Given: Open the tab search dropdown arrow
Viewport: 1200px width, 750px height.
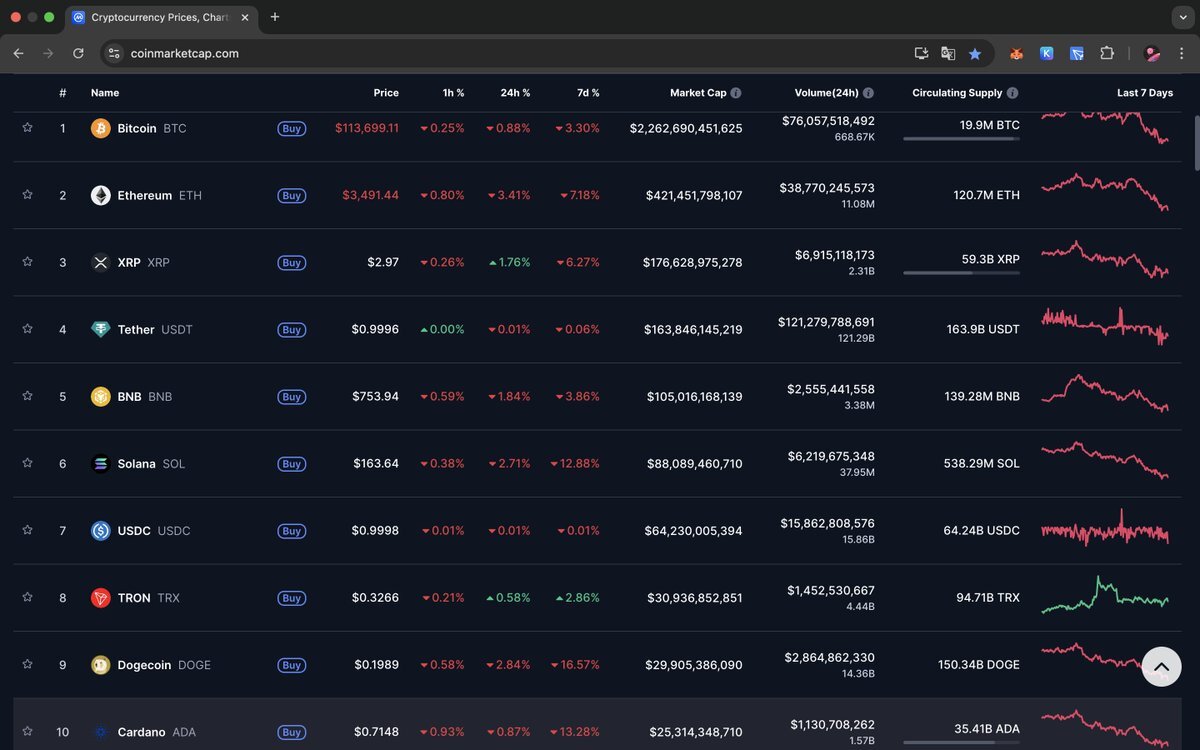Looking at the screenshot, I should [1183, 17].
